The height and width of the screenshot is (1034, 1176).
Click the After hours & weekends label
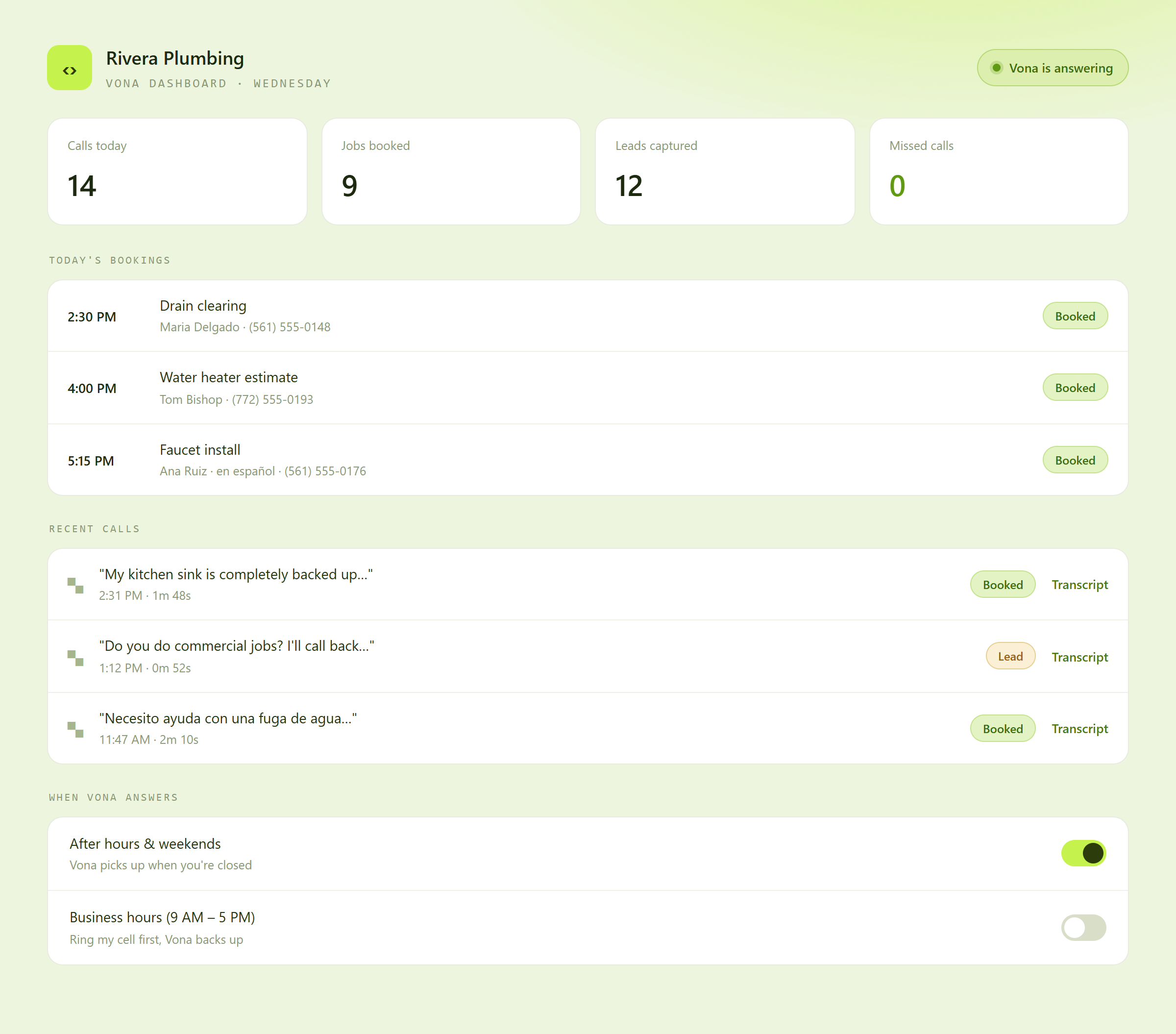click(x=145, y=844)
